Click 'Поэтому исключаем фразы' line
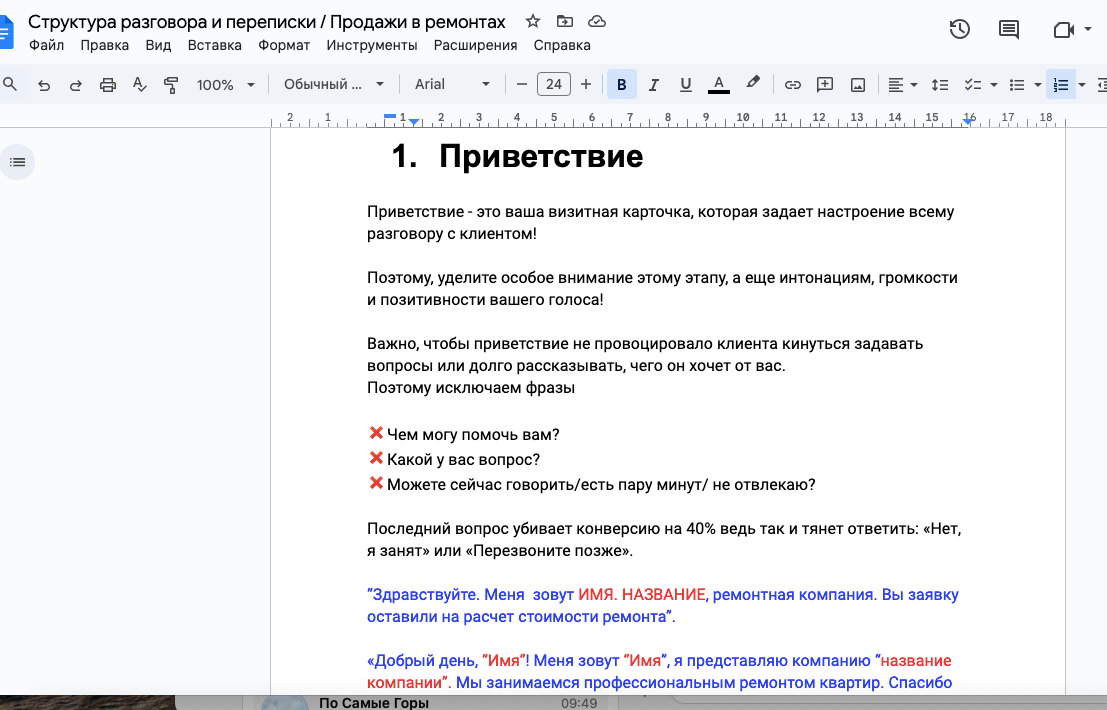 471,388
